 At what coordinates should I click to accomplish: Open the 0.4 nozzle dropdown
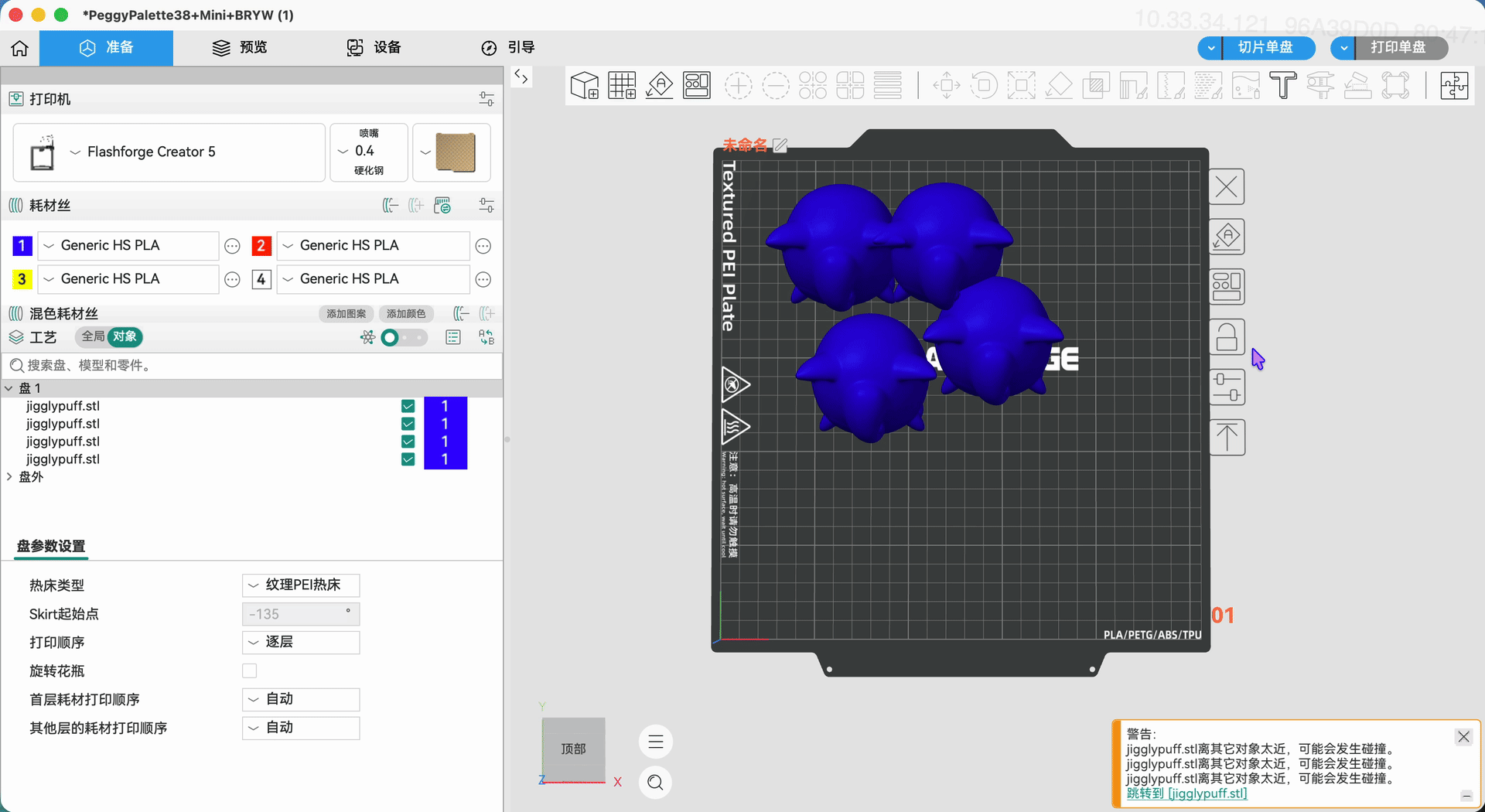tap(369, 152)
